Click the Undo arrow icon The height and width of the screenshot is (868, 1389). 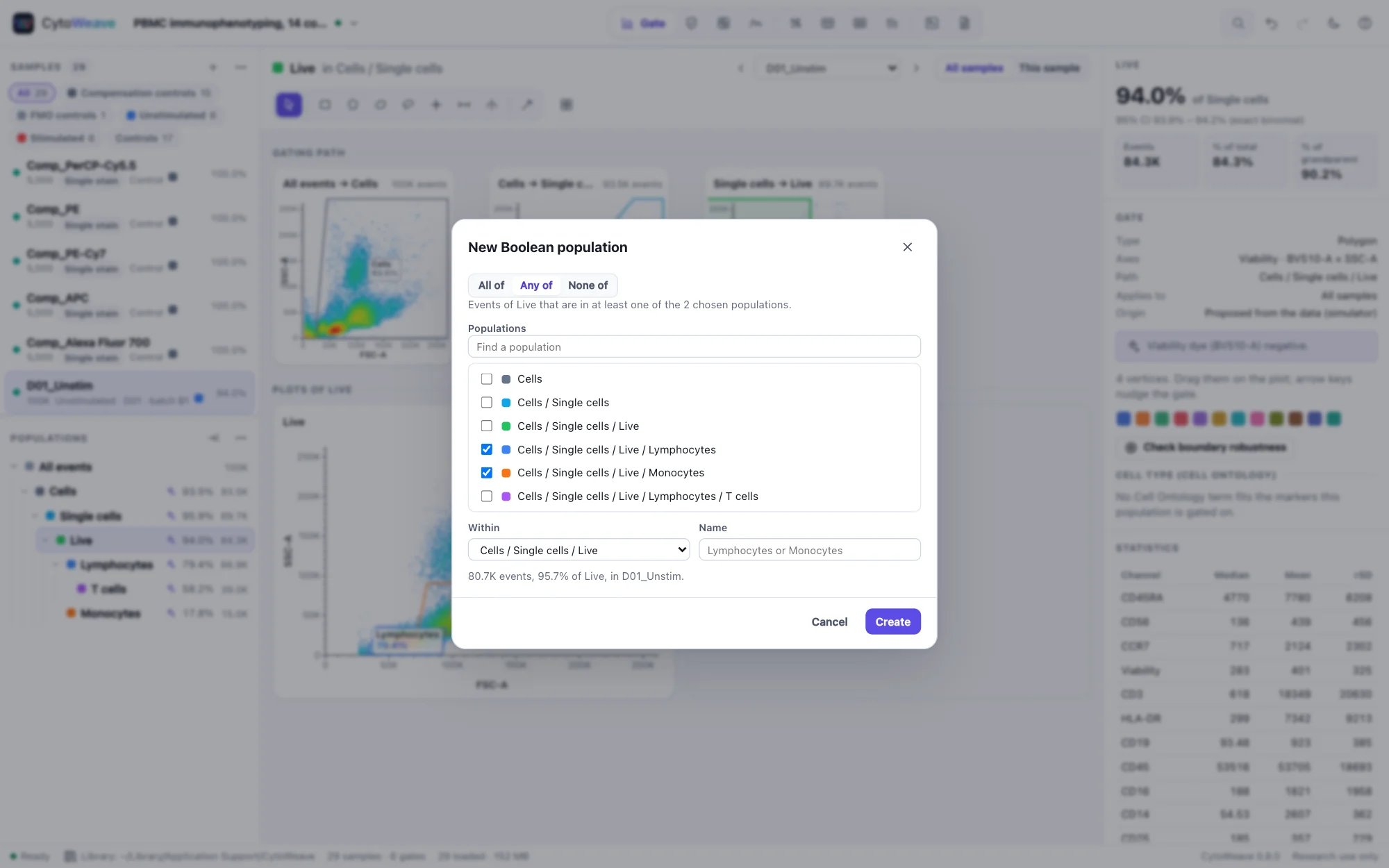click(1271, 24)
